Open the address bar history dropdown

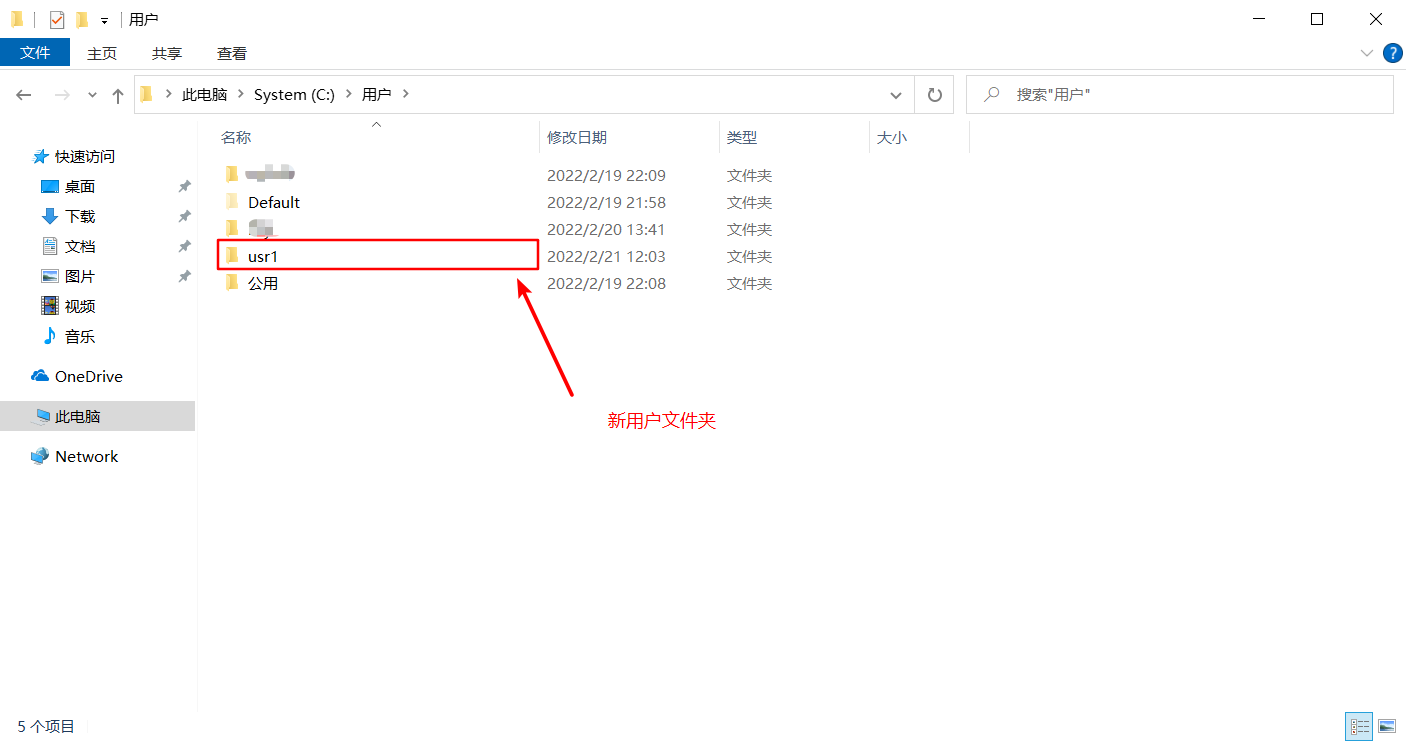point(896,95)
